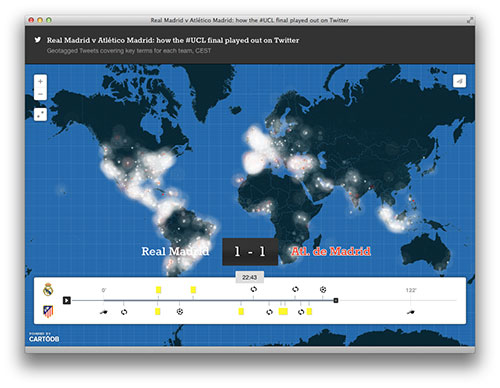Click kickoff whistle icon at timeline start

tap(104, 312)
